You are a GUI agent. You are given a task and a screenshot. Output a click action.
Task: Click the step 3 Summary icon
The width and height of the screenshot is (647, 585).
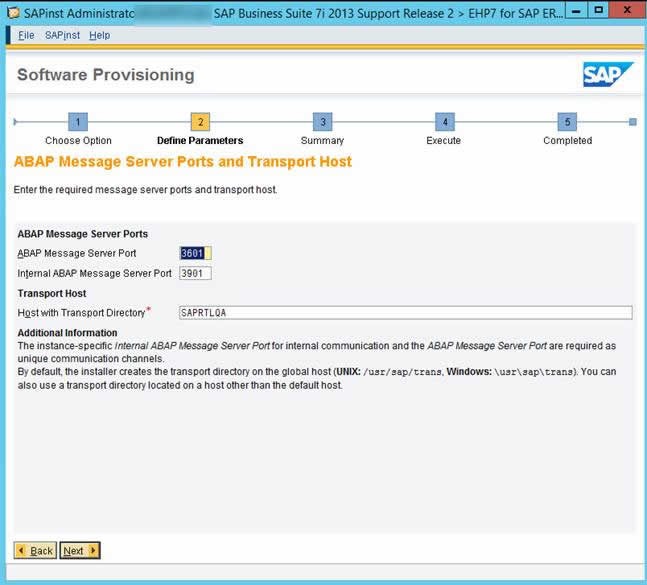point(323,122)
